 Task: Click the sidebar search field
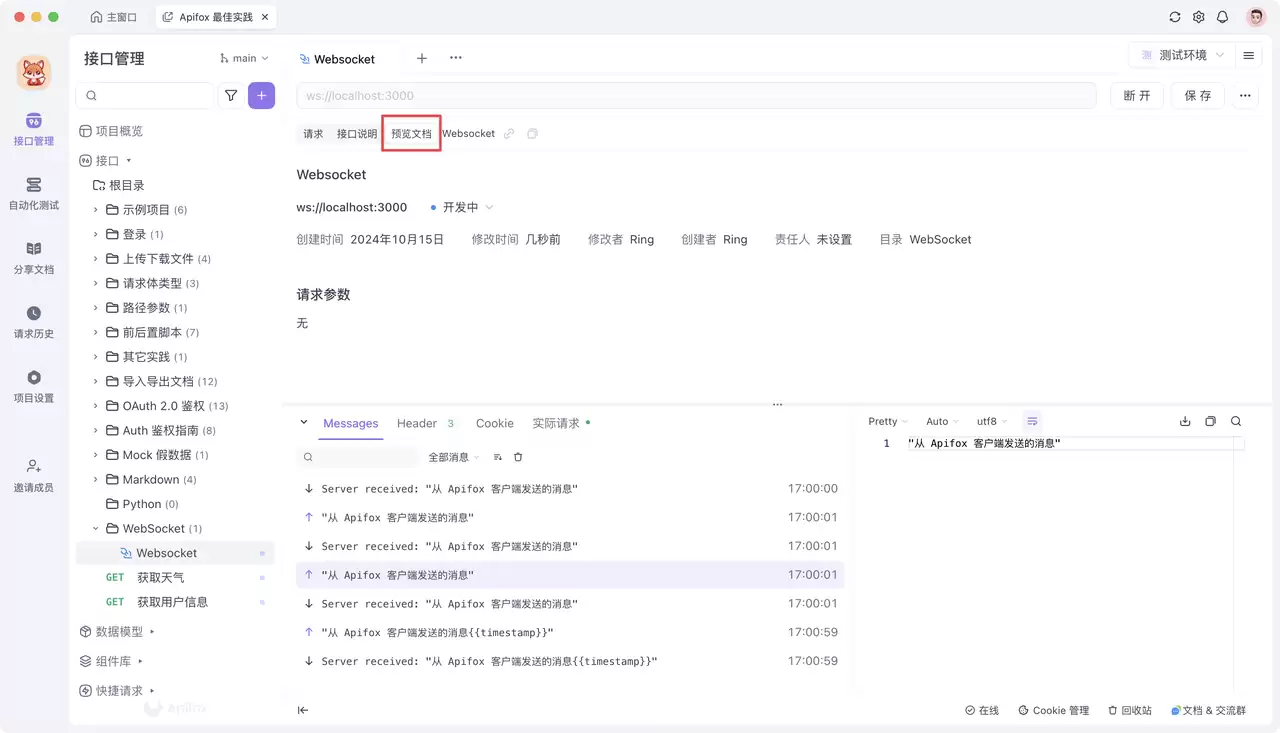tap(145, 95)
